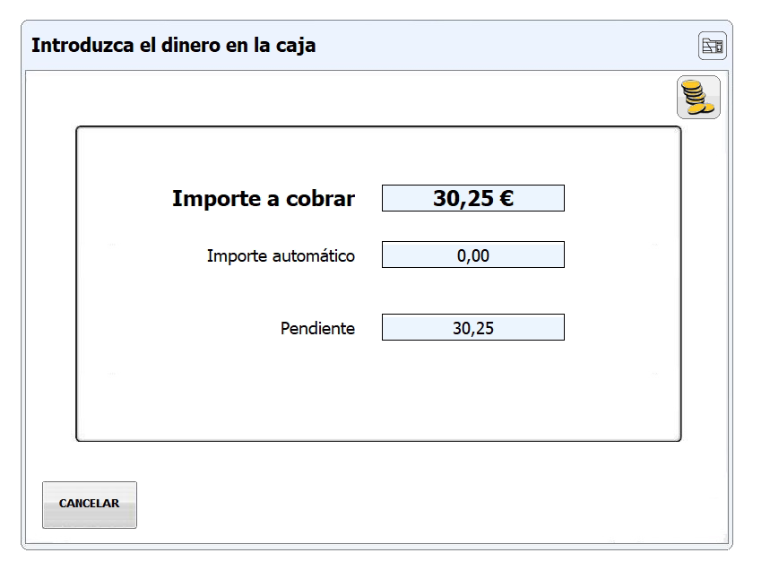Select the Importe automático field showing 0,00
This screenshot has width=757, height=583.
473,255
